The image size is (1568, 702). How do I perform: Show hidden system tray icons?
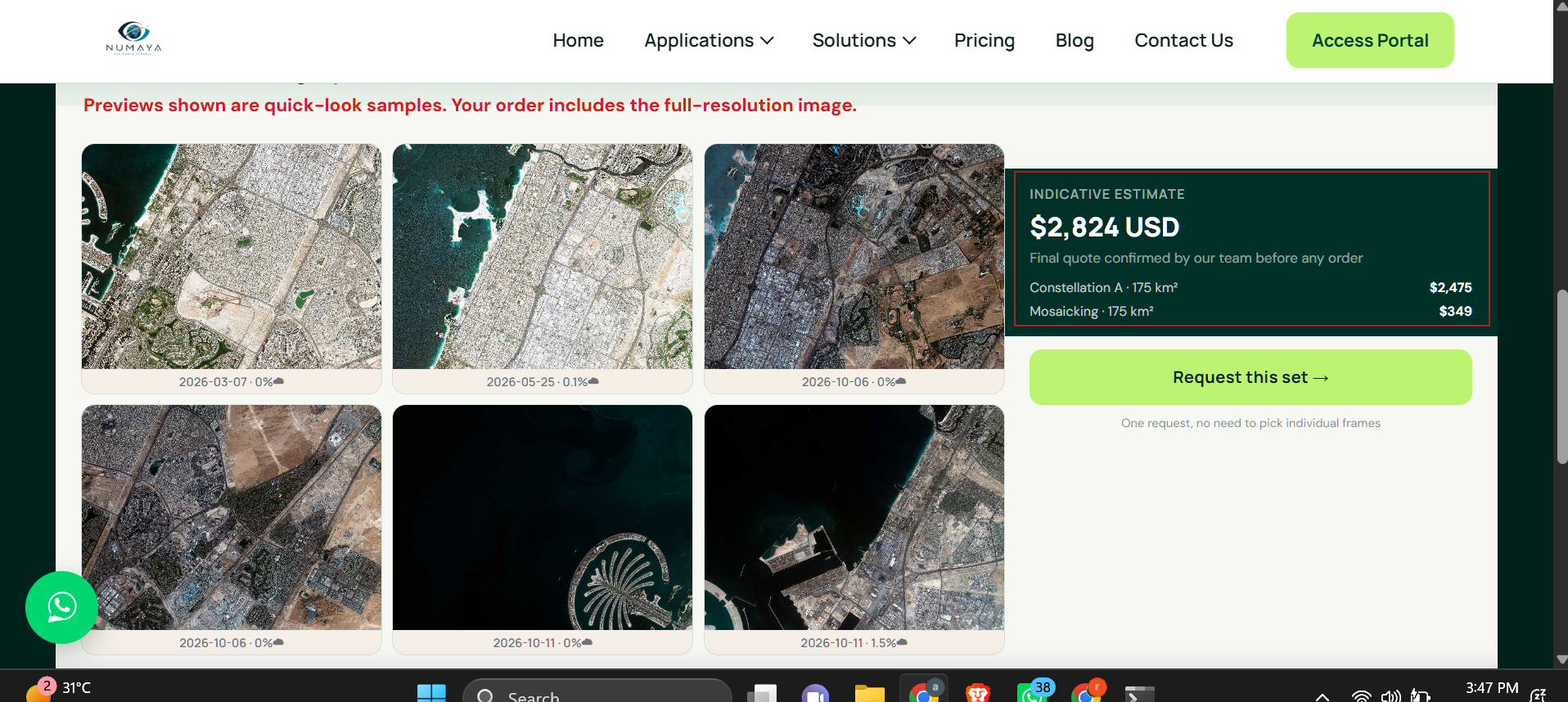1322,696
